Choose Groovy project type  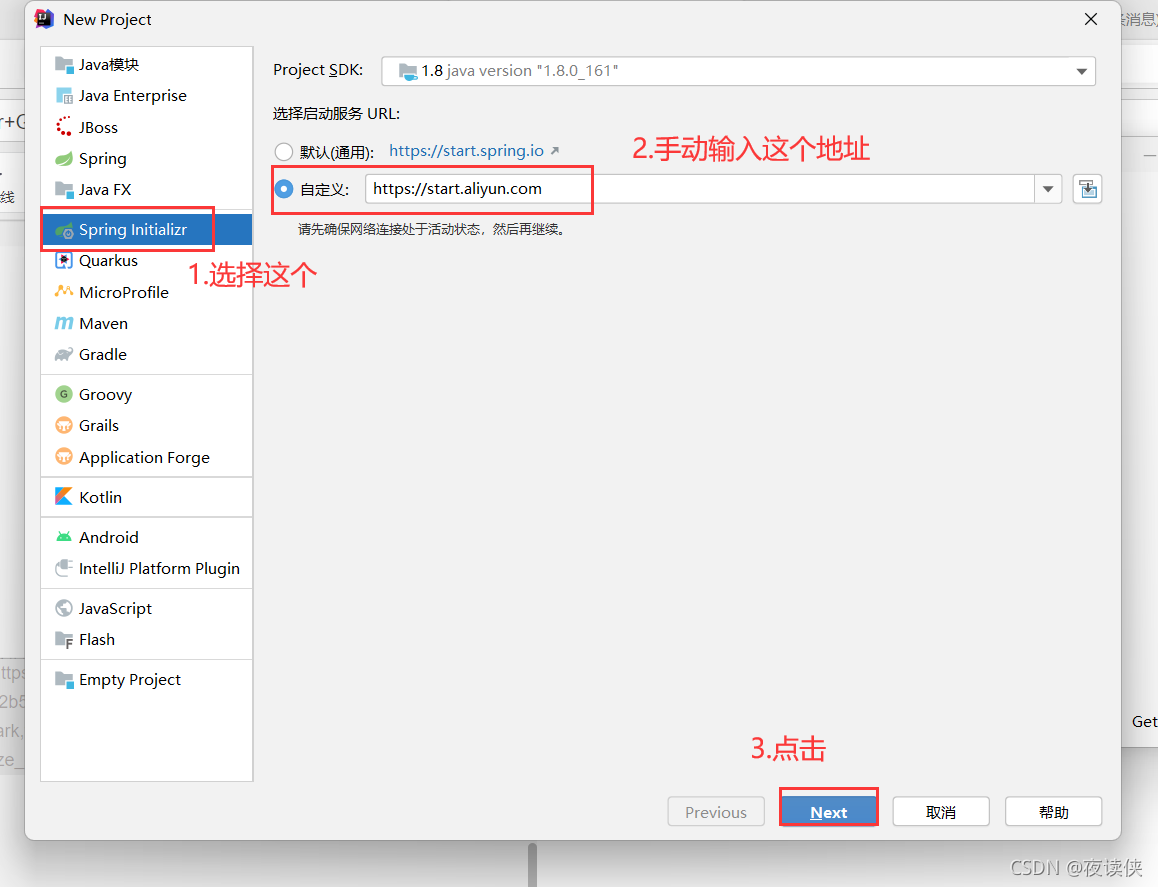pos(147,394)
